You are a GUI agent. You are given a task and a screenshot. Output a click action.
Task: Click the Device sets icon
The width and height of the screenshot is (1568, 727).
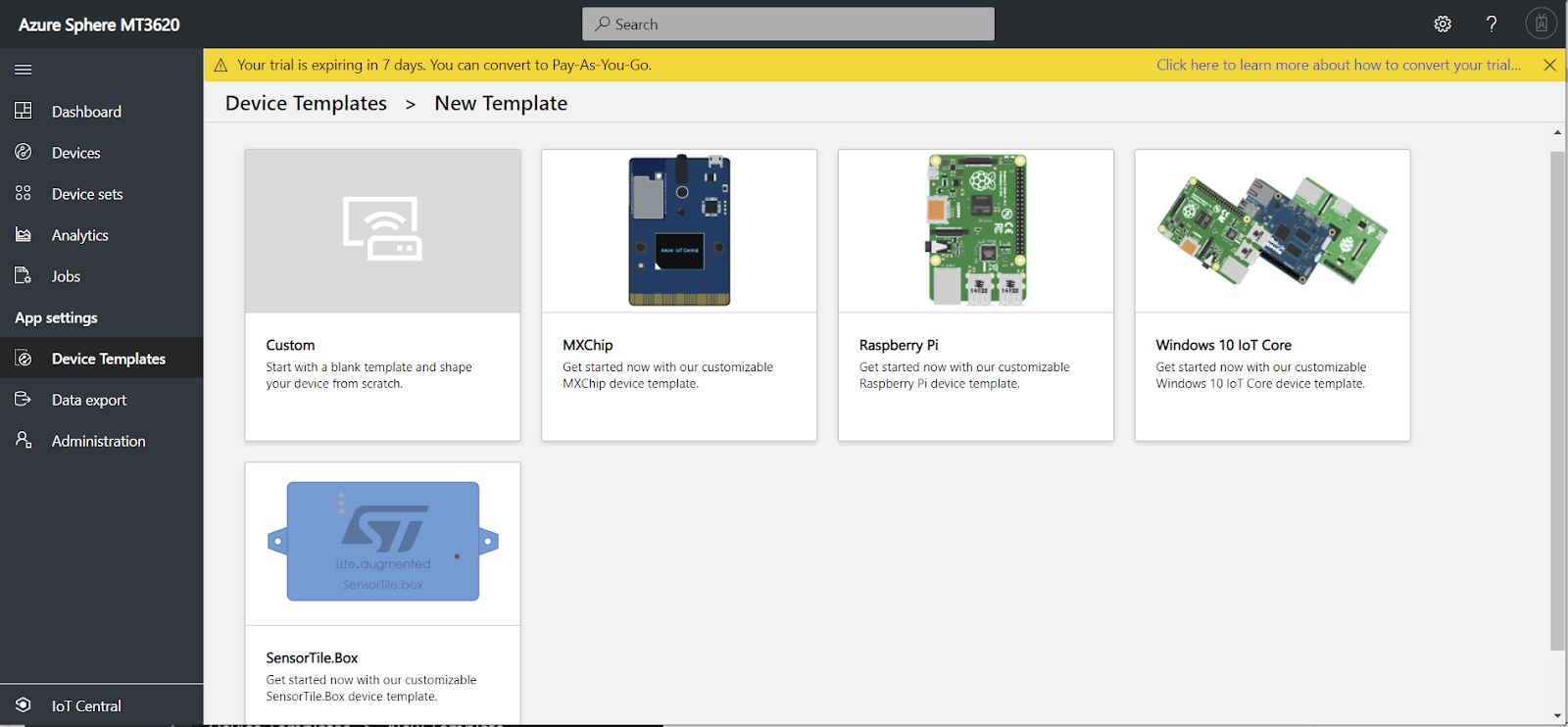tap(24, 193)
